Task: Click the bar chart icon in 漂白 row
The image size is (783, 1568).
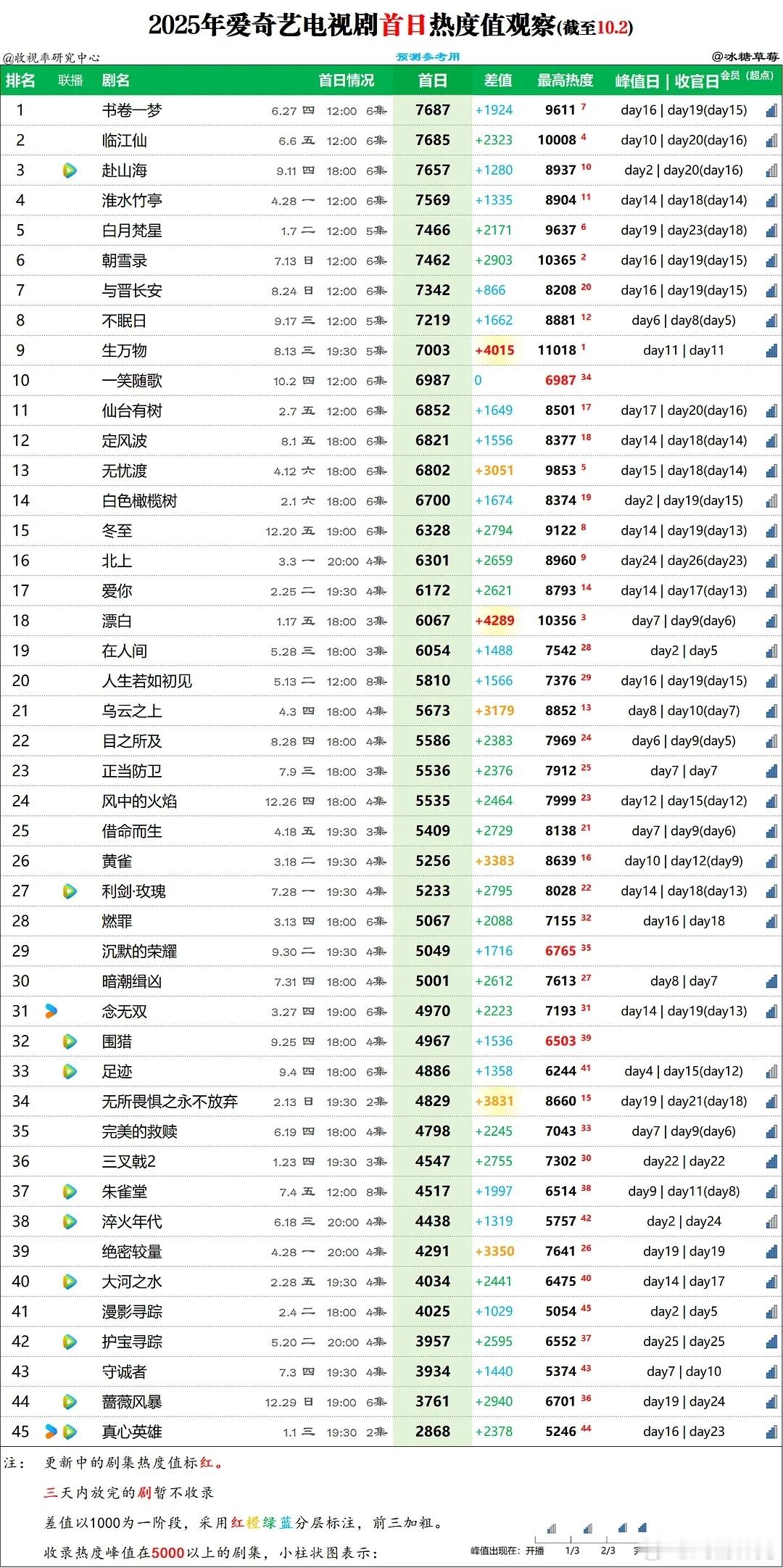Action: point(771,621)
